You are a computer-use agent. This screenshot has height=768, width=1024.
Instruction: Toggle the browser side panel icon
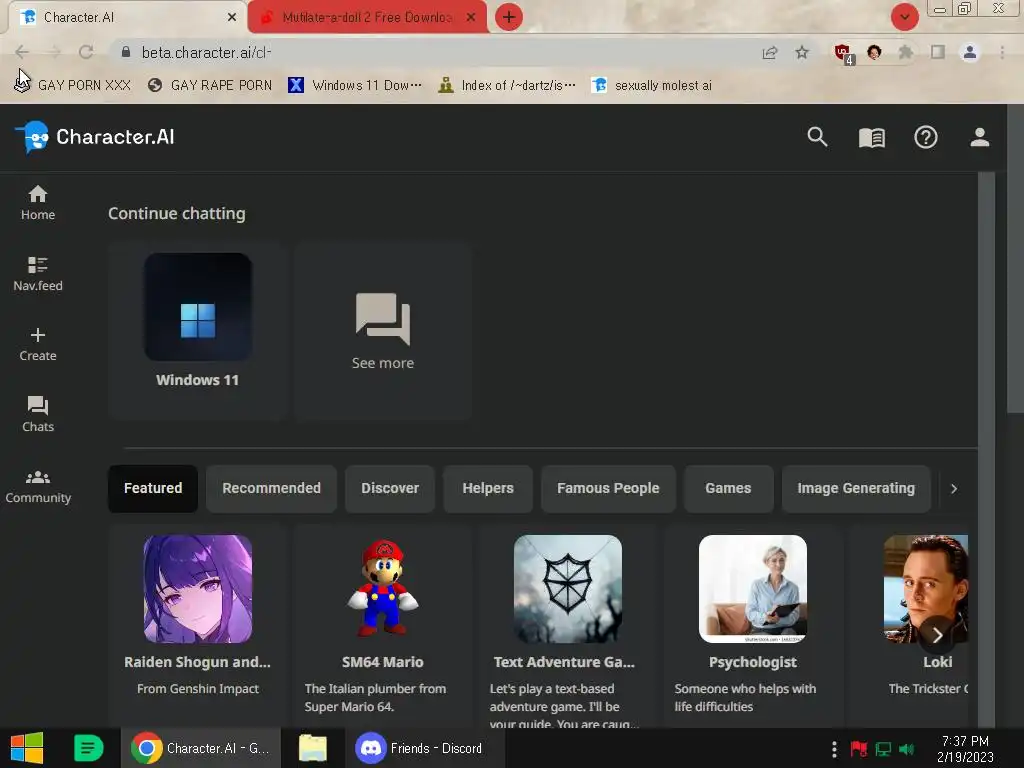(938, 52)
